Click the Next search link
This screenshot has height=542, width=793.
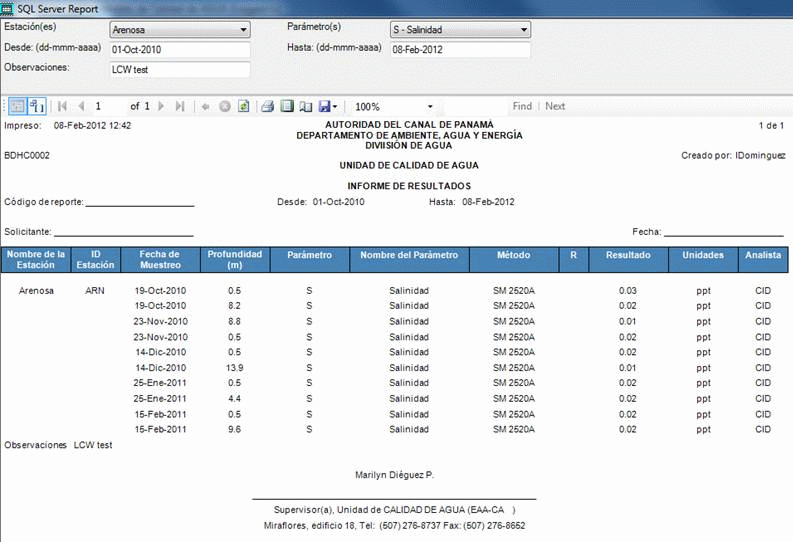click(x=555, y=106)
